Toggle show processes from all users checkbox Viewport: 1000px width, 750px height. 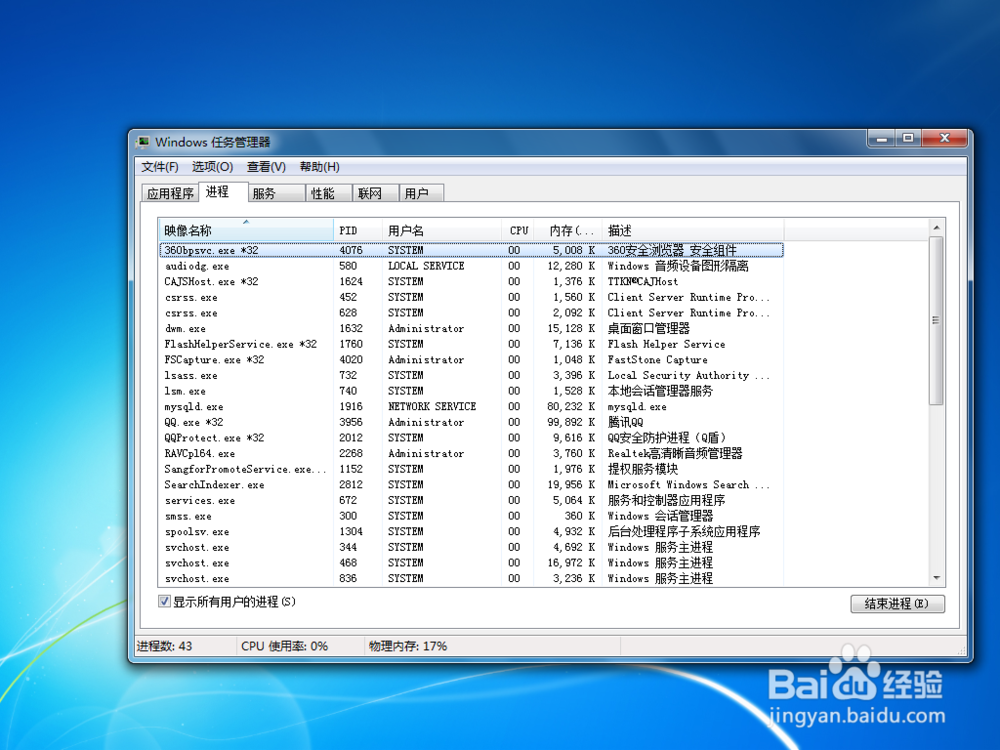tap(164, 601)
